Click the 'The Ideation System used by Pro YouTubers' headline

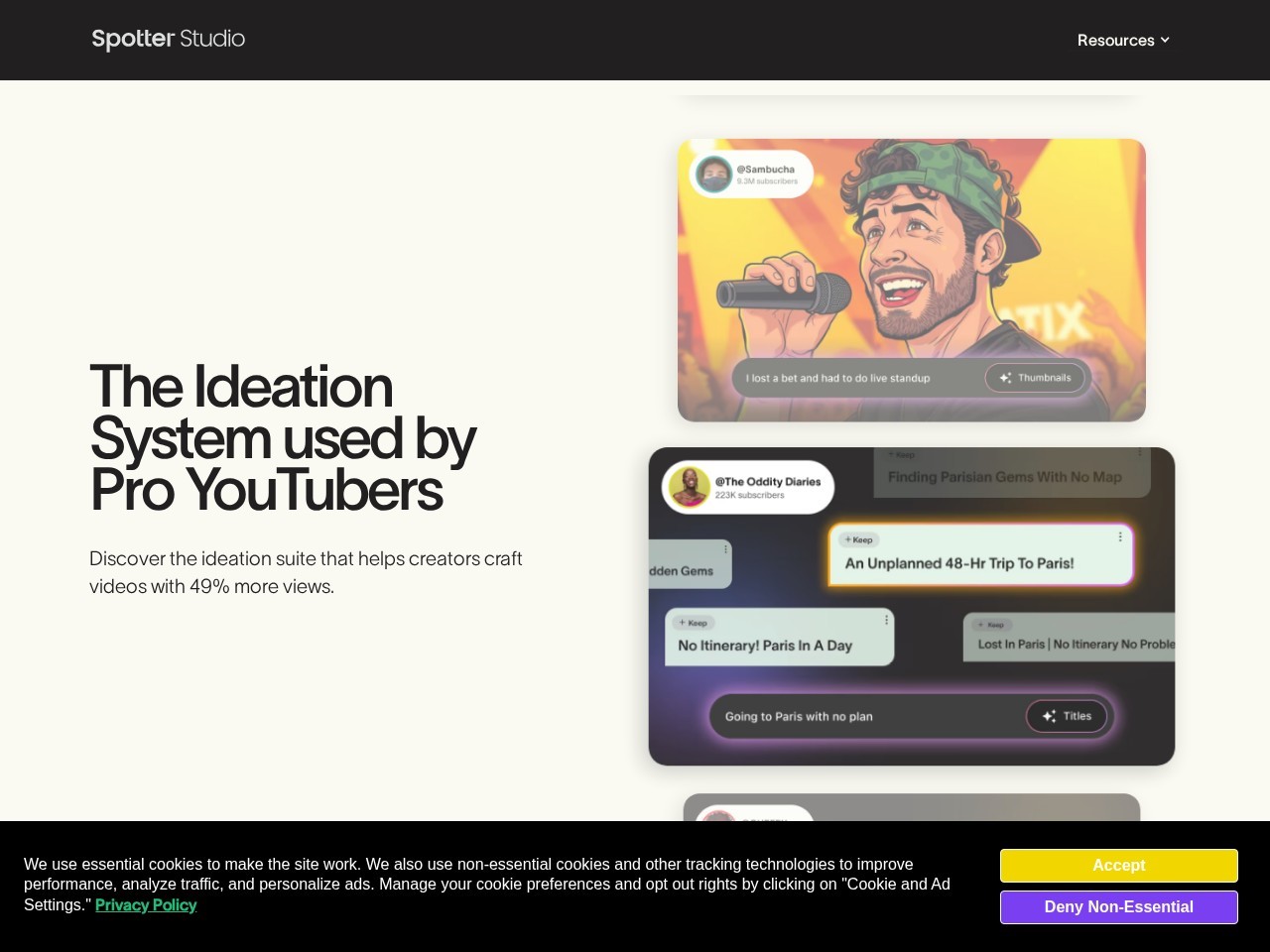[x=283, y=437]
